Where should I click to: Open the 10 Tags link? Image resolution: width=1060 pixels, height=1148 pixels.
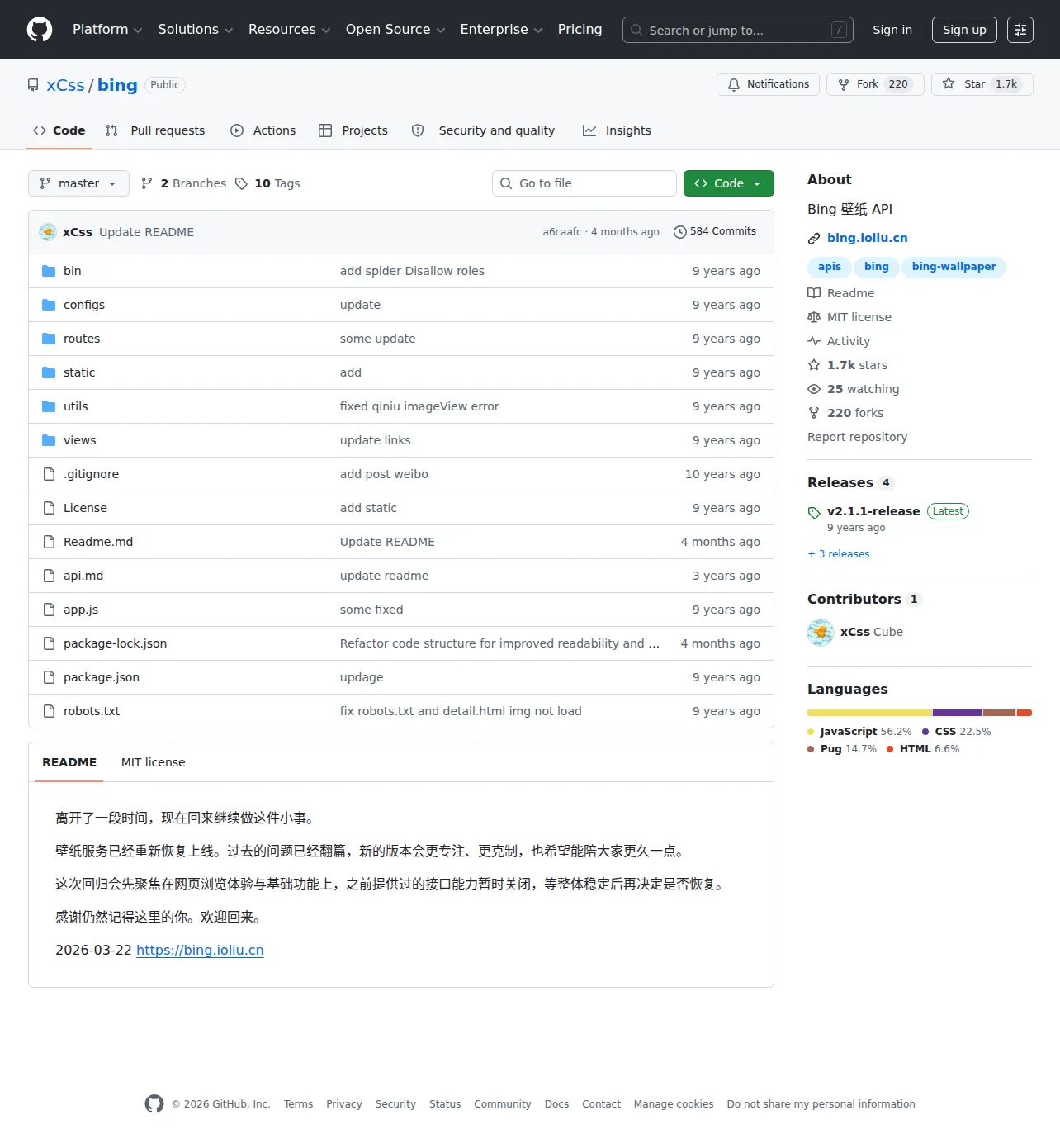coord(267,183)
